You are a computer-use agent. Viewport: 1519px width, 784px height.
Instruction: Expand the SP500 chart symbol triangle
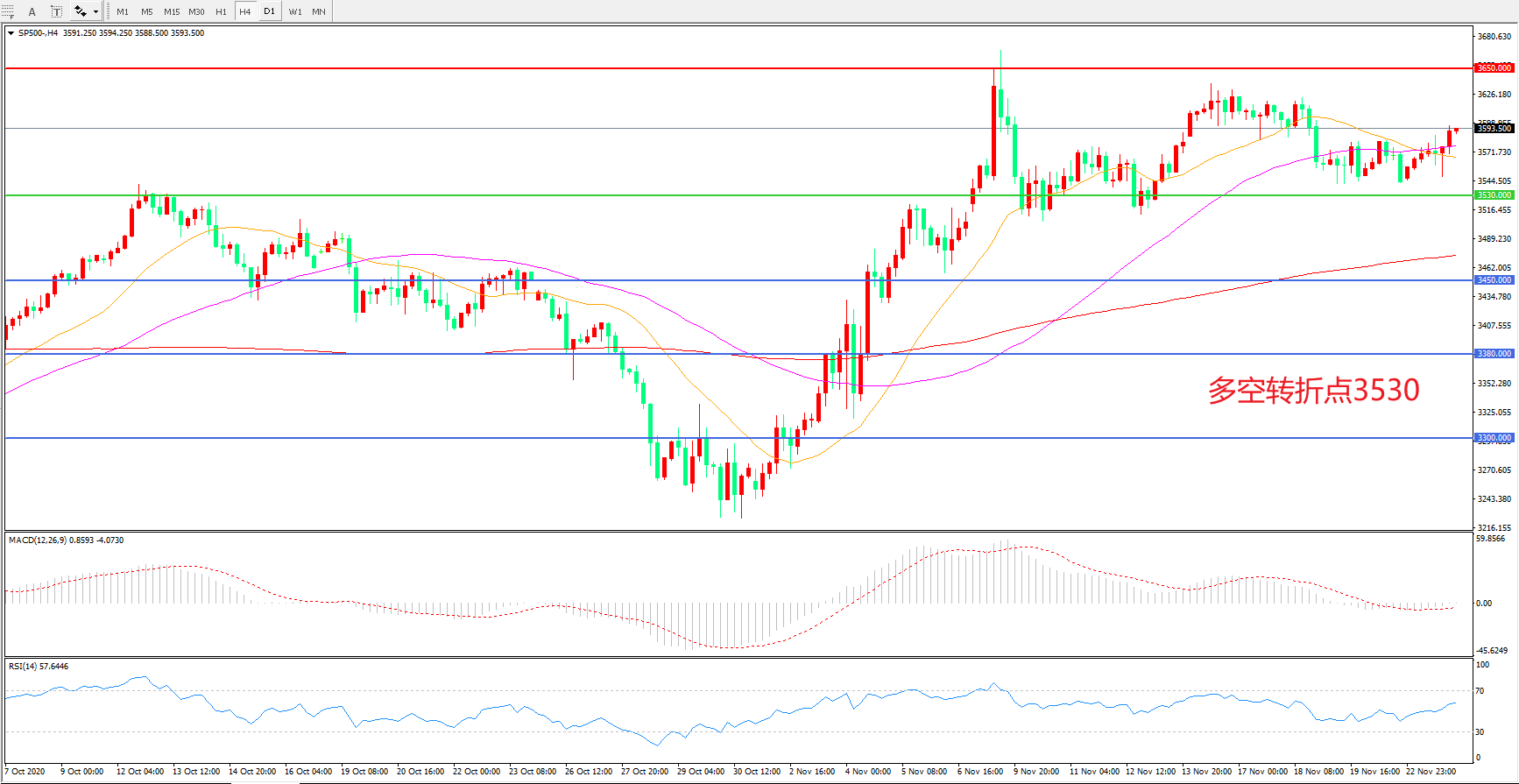click(x=11, y=33)
